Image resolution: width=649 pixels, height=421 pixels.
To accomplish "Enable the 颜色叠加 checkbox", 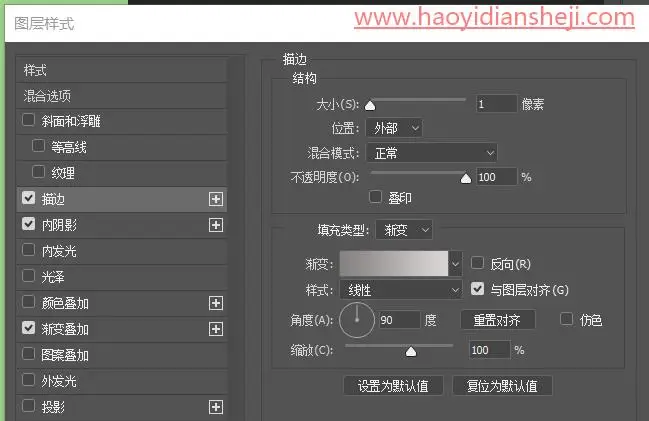I will coord(28,302).
